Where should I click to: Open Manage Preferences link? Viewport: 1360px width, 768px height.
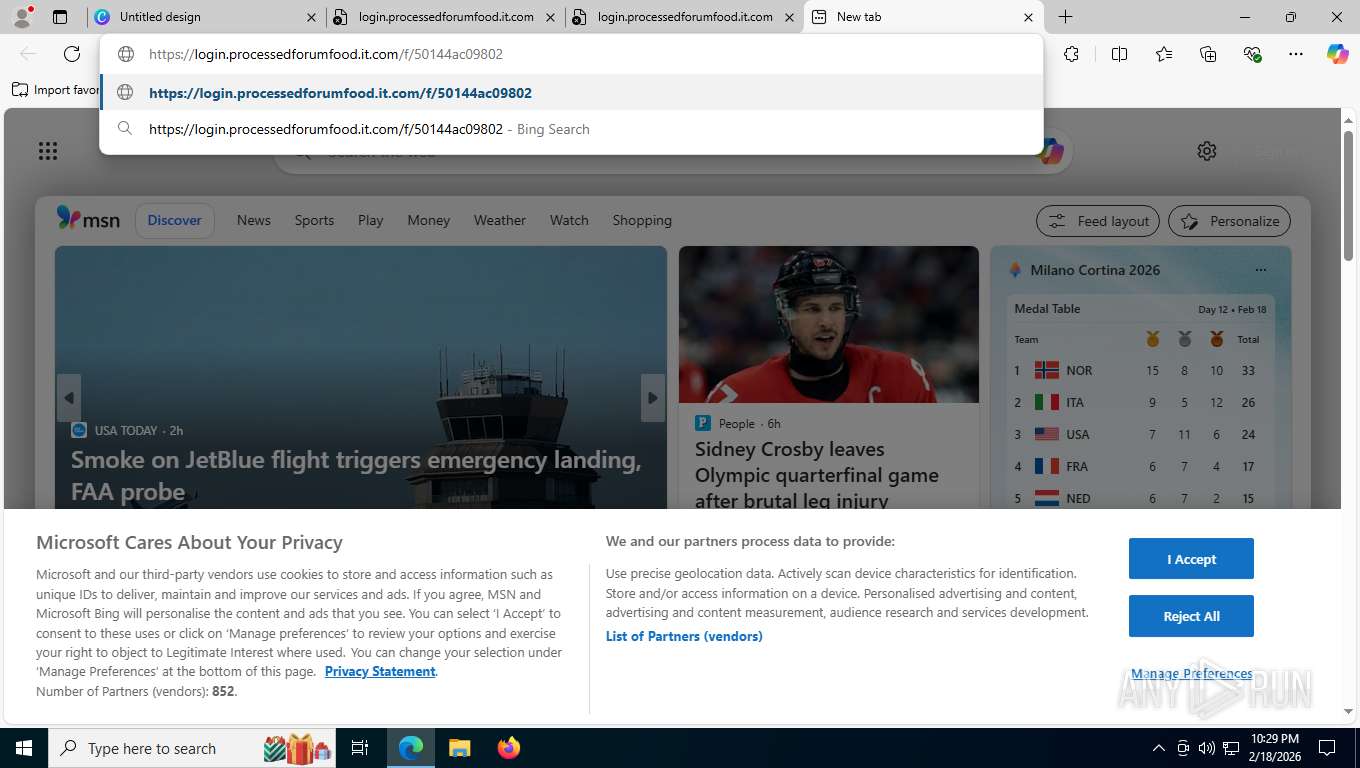click(1191, 673)
